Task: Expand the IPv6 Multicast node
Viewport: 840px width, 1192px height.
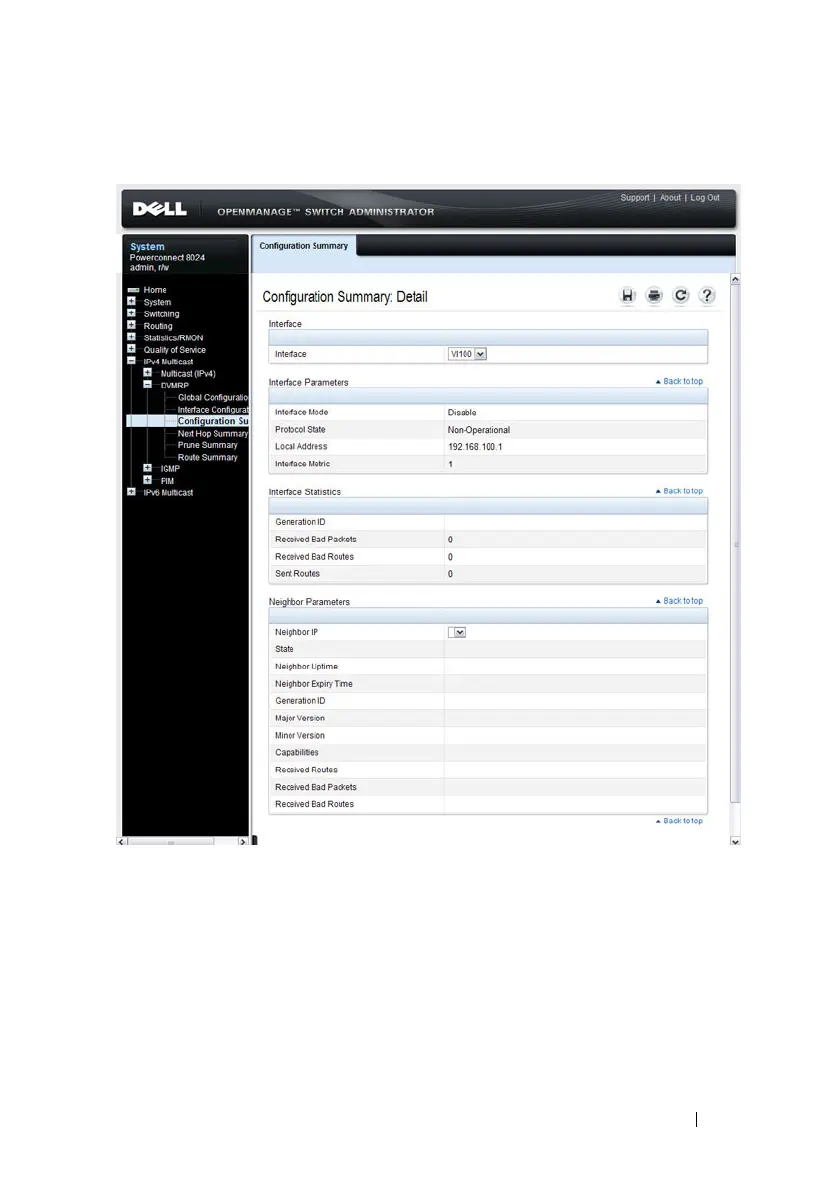Action: click(x=132, y=492)
